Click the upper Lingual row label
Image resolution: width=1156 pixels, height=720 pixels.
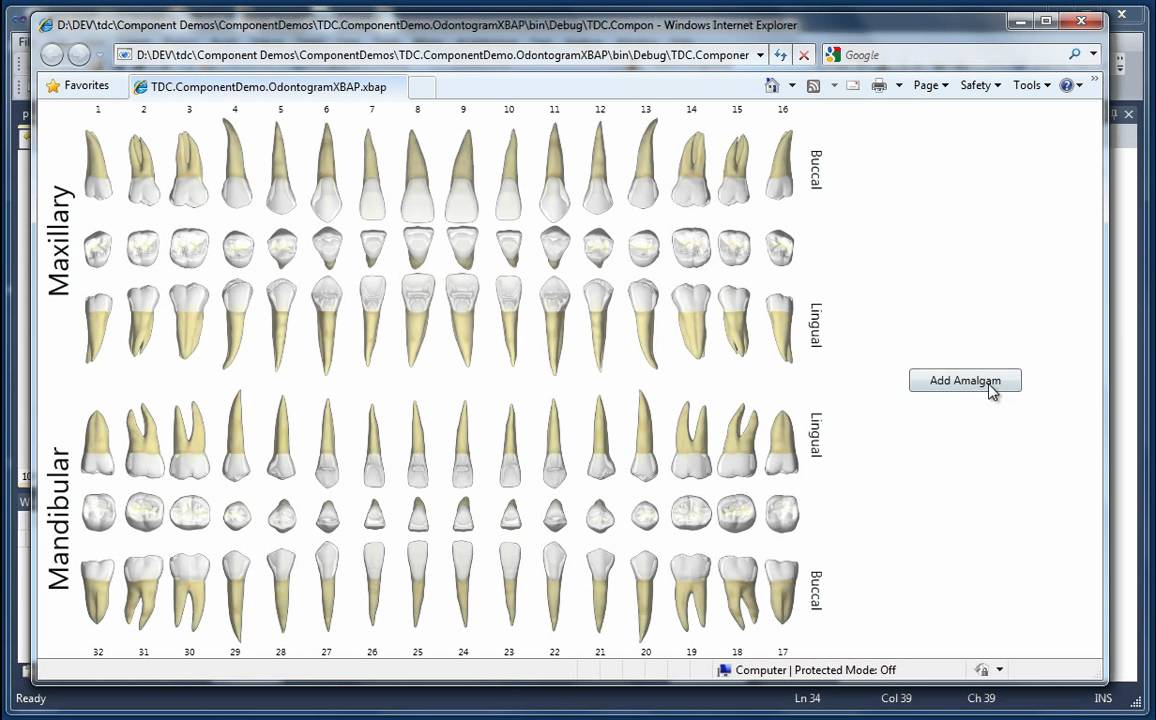(815, 325)
